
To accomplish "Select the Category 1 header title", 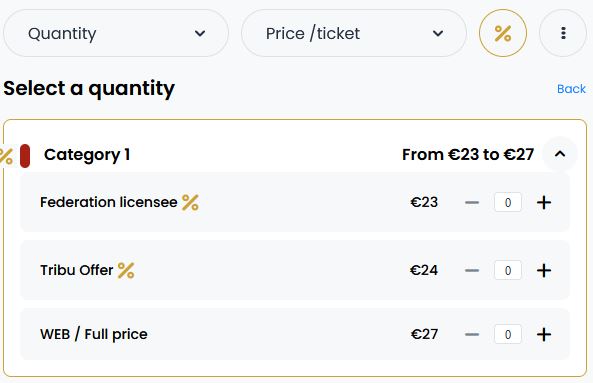I will click(87, 155).
